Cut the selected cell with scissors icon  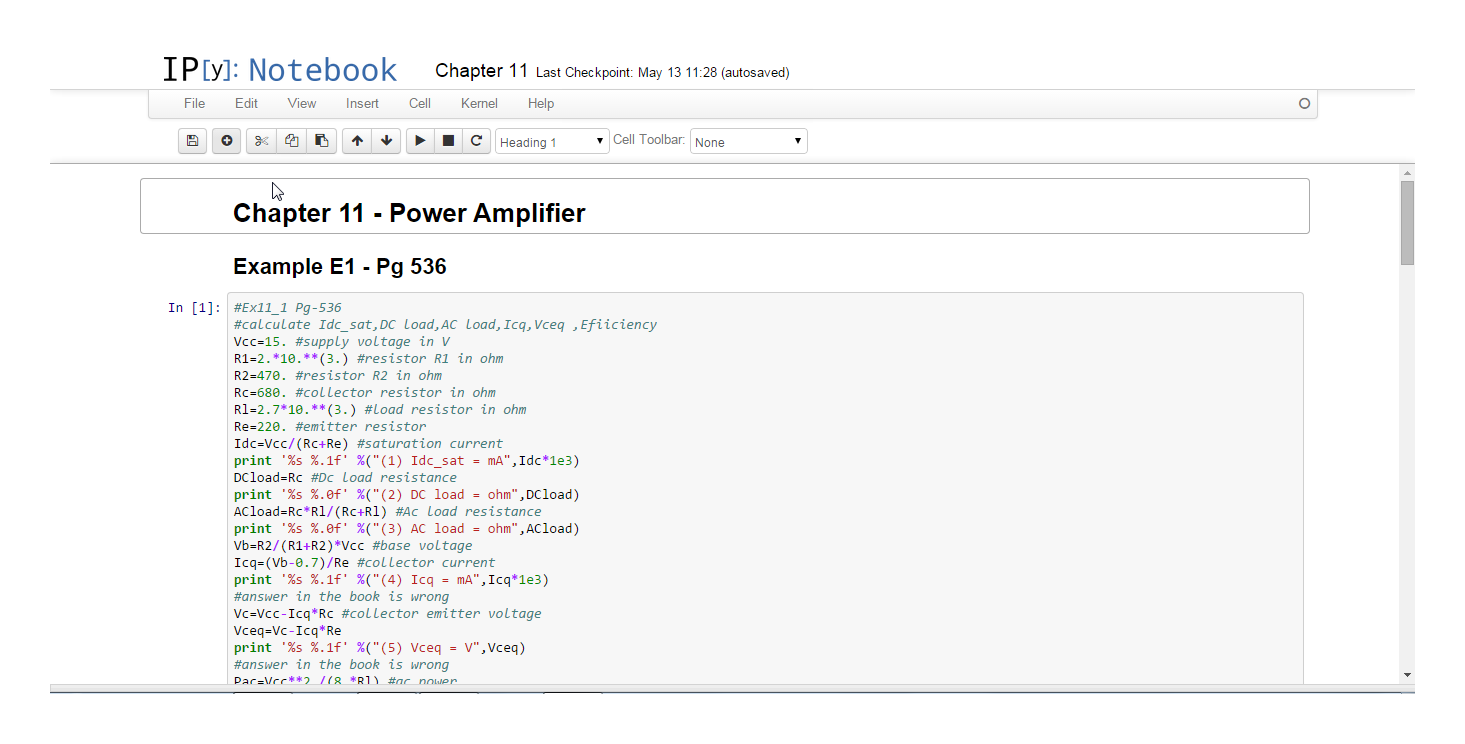click(261, 141)
